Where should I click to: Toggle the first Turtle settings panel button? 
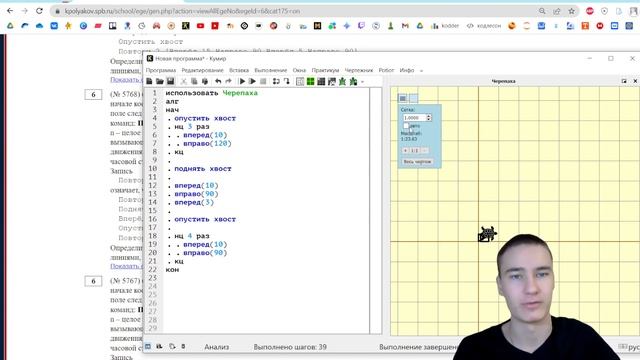[403, 98]
